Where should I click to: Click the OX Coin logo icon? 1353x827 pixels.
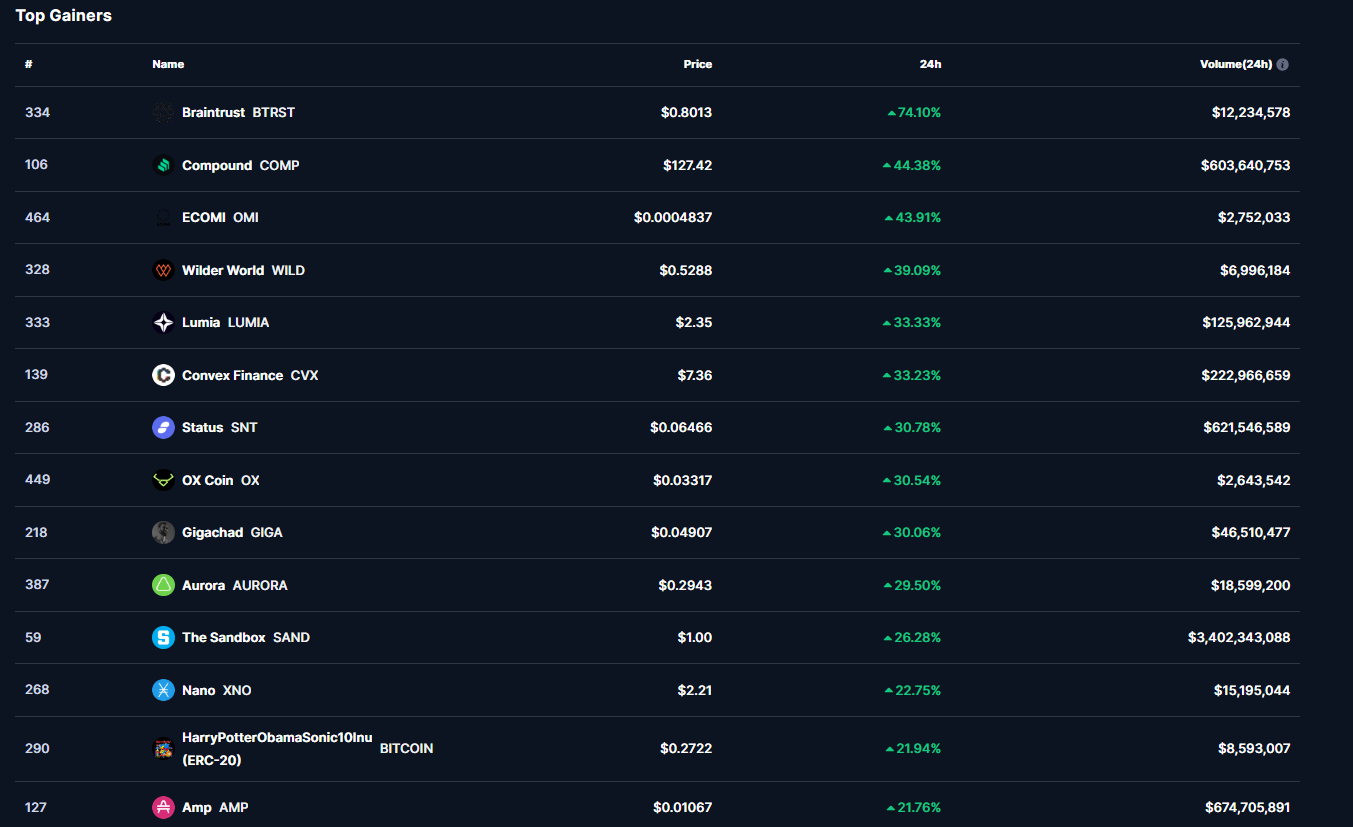click(163, 481)
